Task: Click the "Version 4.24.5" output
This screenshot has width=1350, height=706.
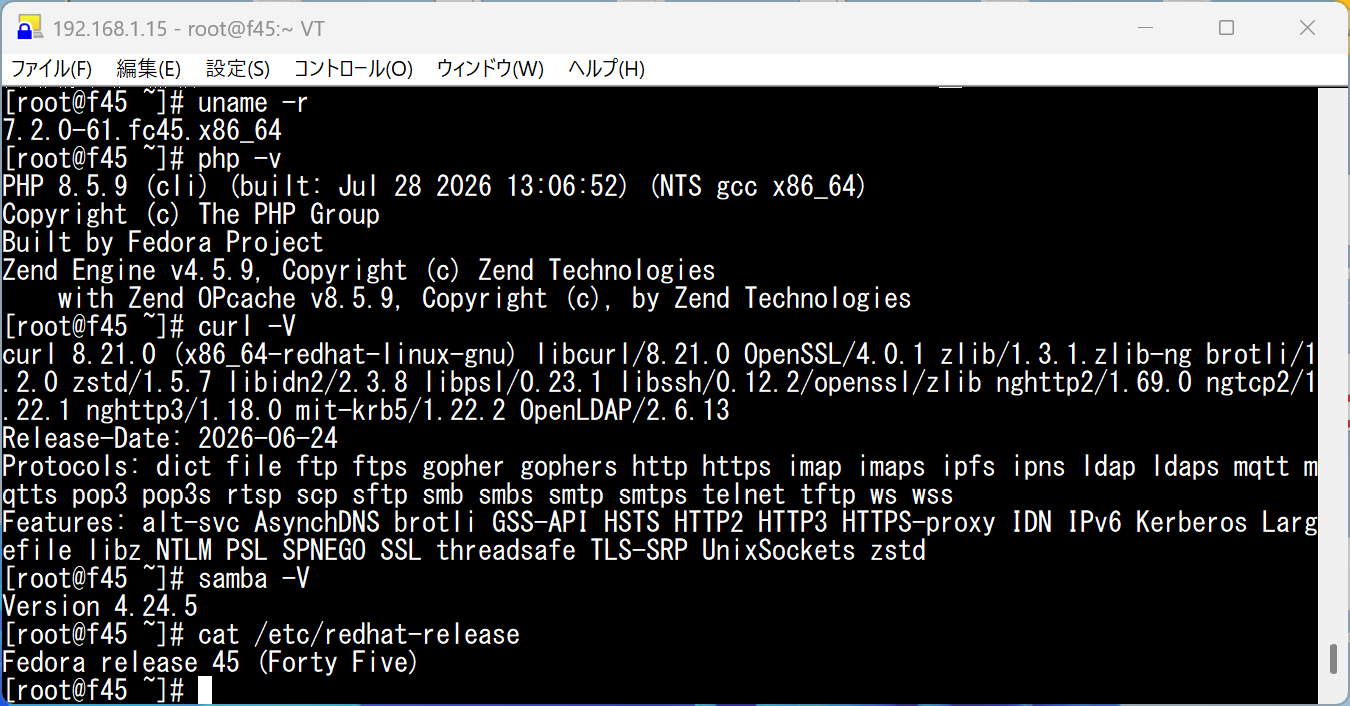Action: coord(100,607)
